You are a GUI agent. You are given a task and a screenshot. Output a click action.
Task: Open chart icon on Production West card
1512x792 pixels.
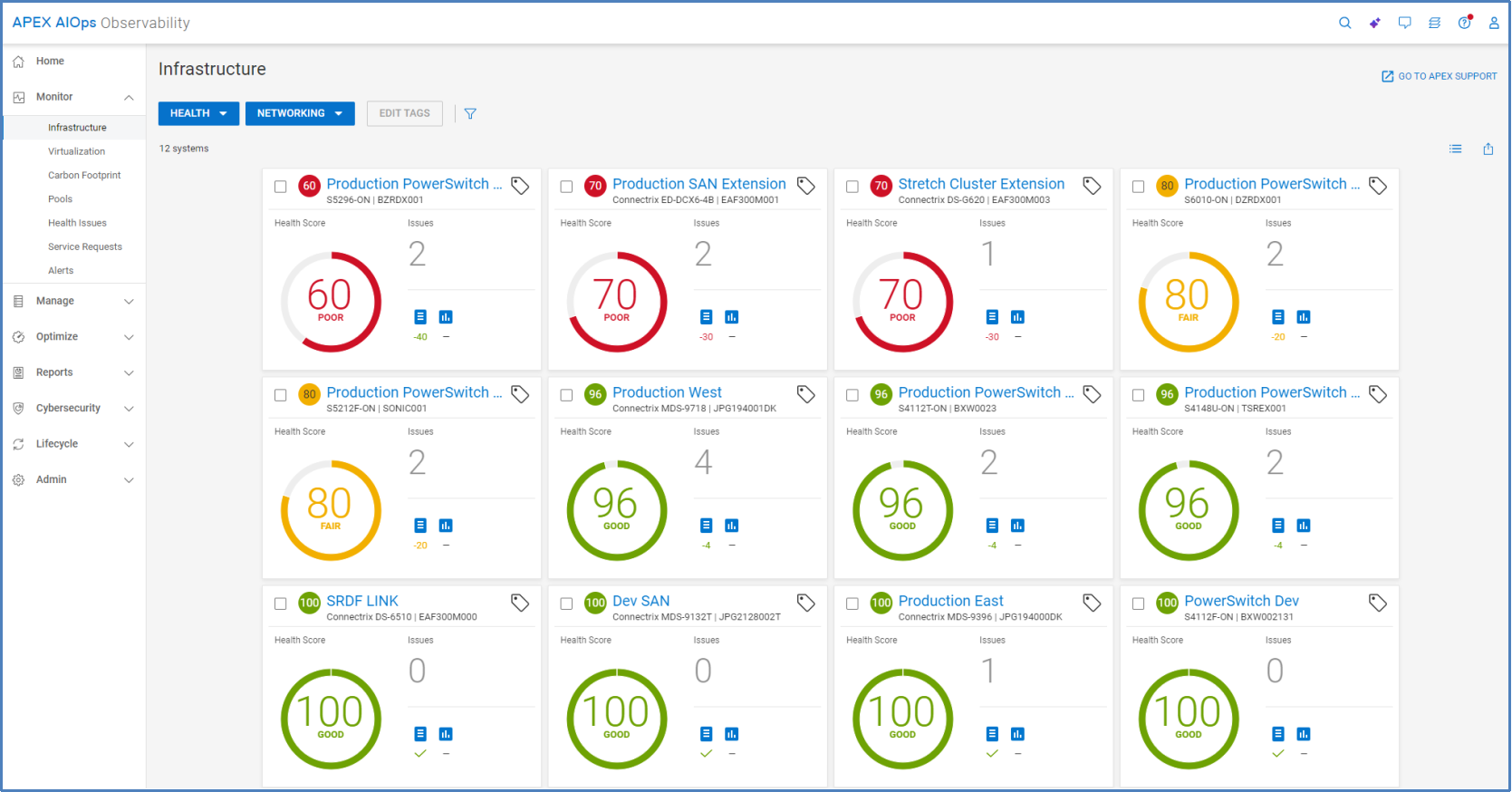coord(732,525)
